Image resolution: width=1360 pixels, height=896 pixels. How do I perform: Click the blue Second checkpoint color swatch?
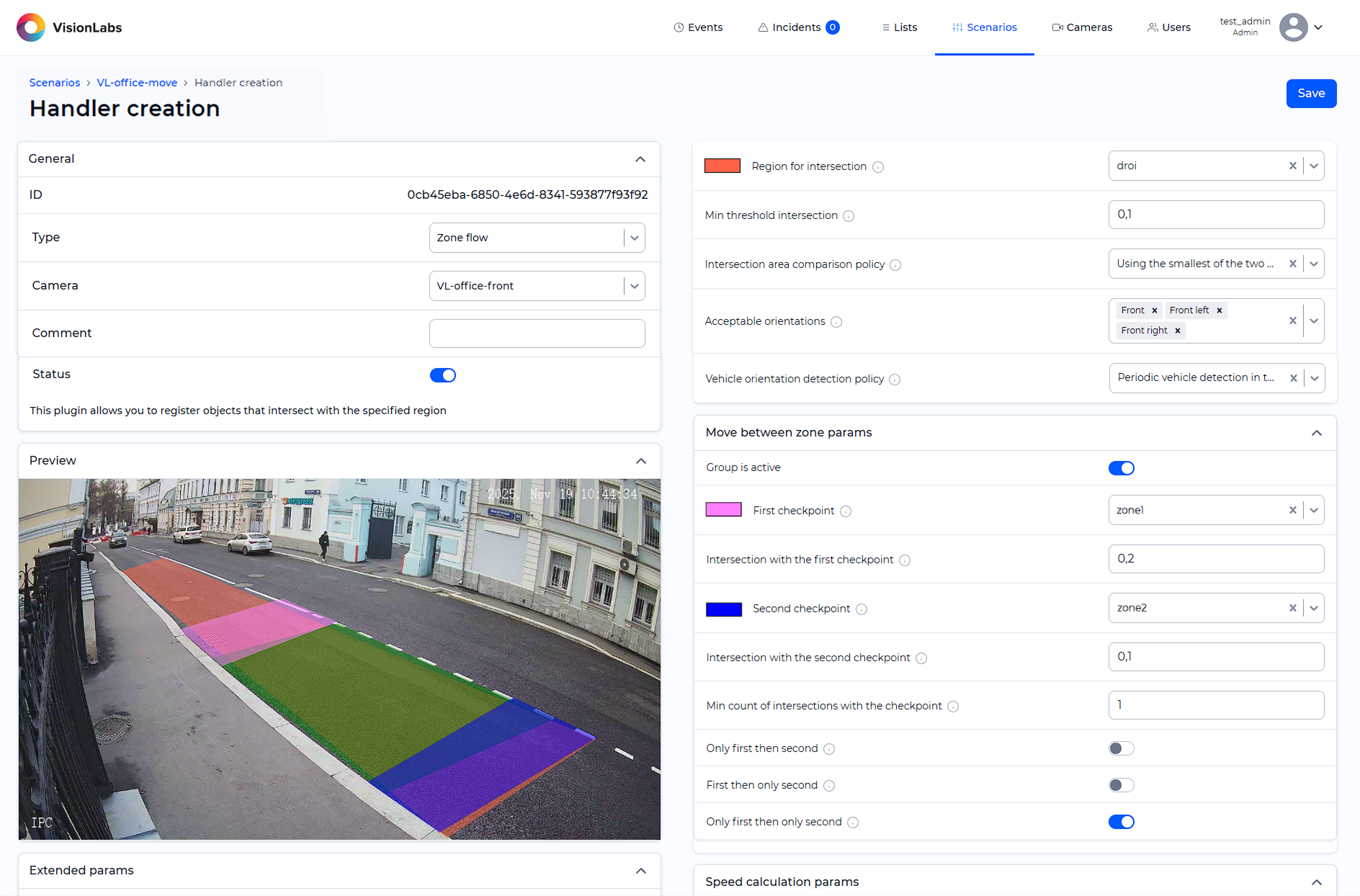pyautogui.click(x=723, y=609)
